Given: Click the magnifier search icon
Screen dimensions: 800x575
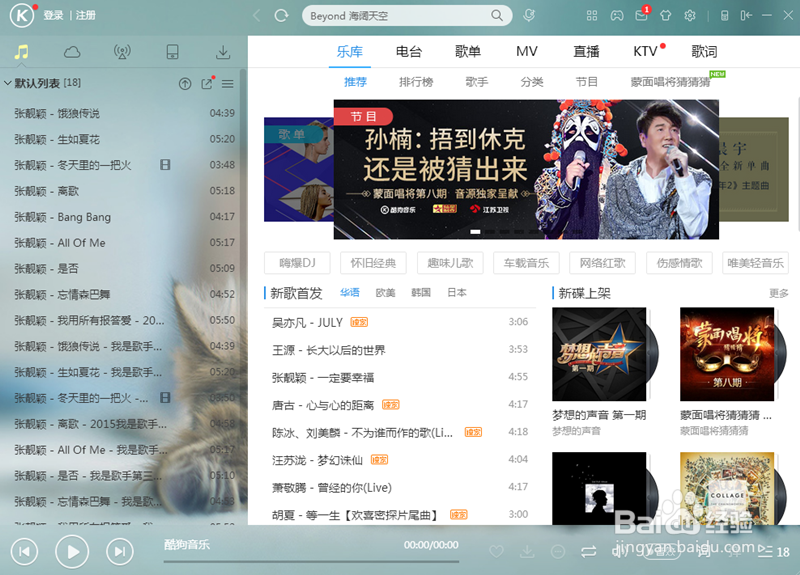Looking at the screenshot, I should (496, 15).
